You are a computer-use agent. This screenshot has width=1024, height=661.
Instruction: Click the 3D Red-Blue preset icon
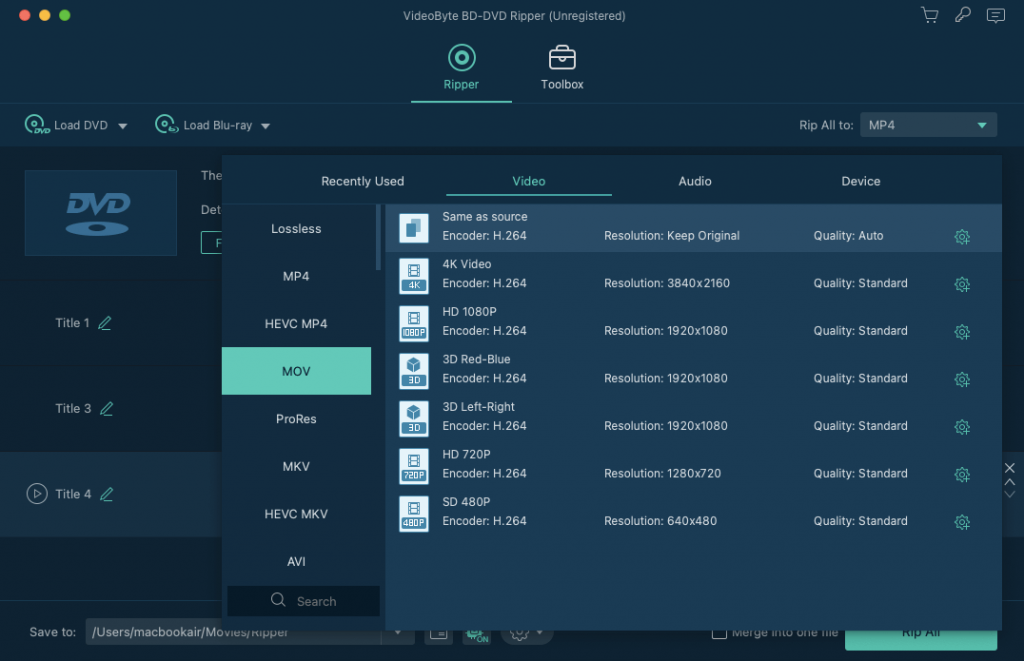[414, 371]
